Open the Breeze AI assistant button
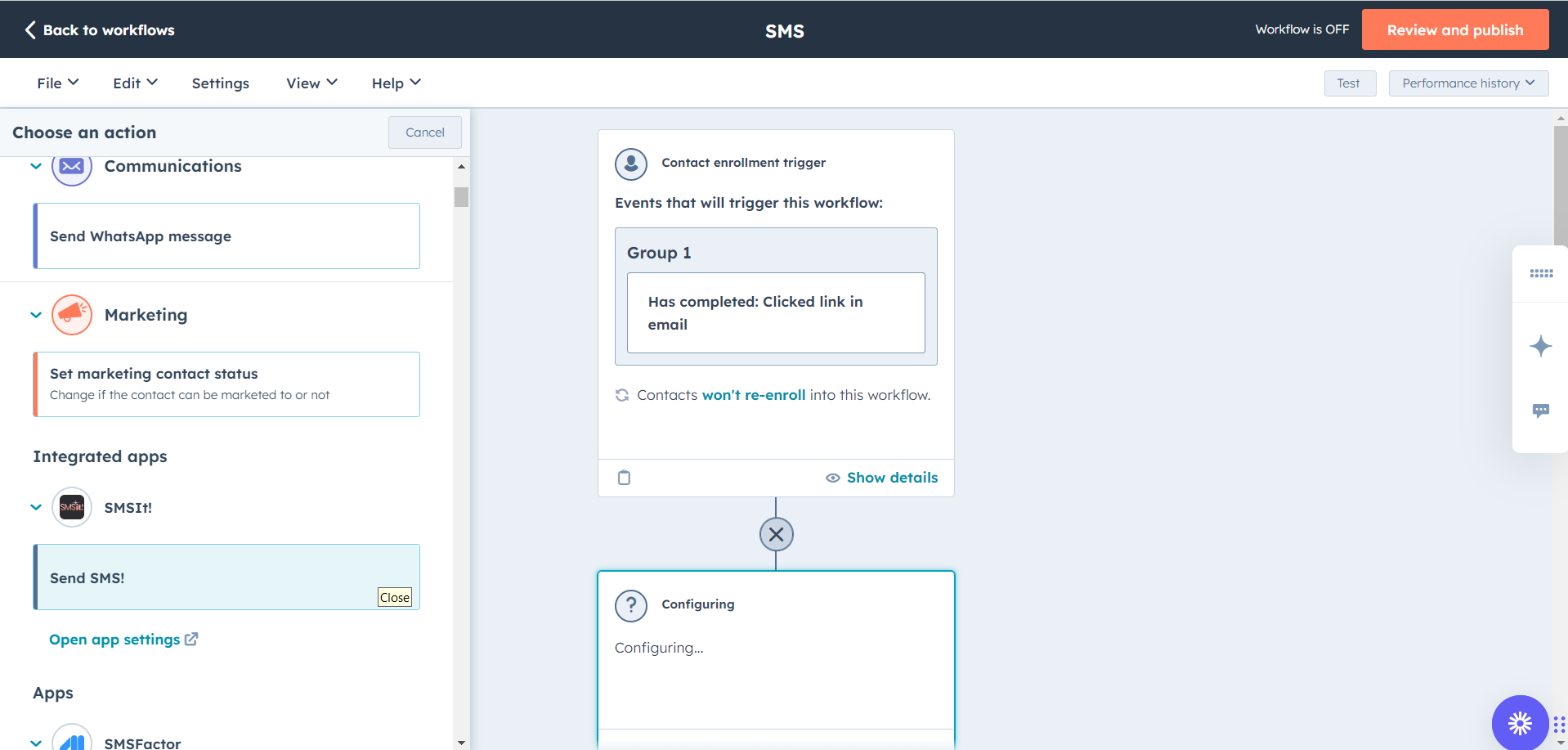The height and width of the screenshot is (750, 1568). [1520, 723]
